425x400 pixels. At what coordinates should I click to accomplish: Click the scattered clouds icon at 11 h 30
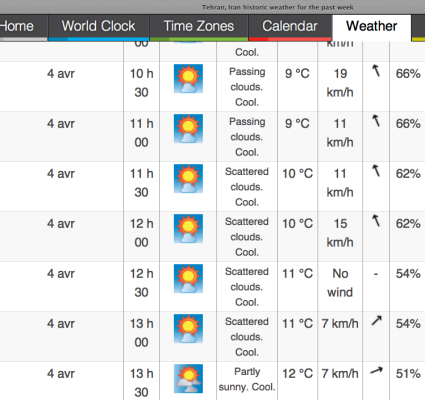tap(188, 178)
